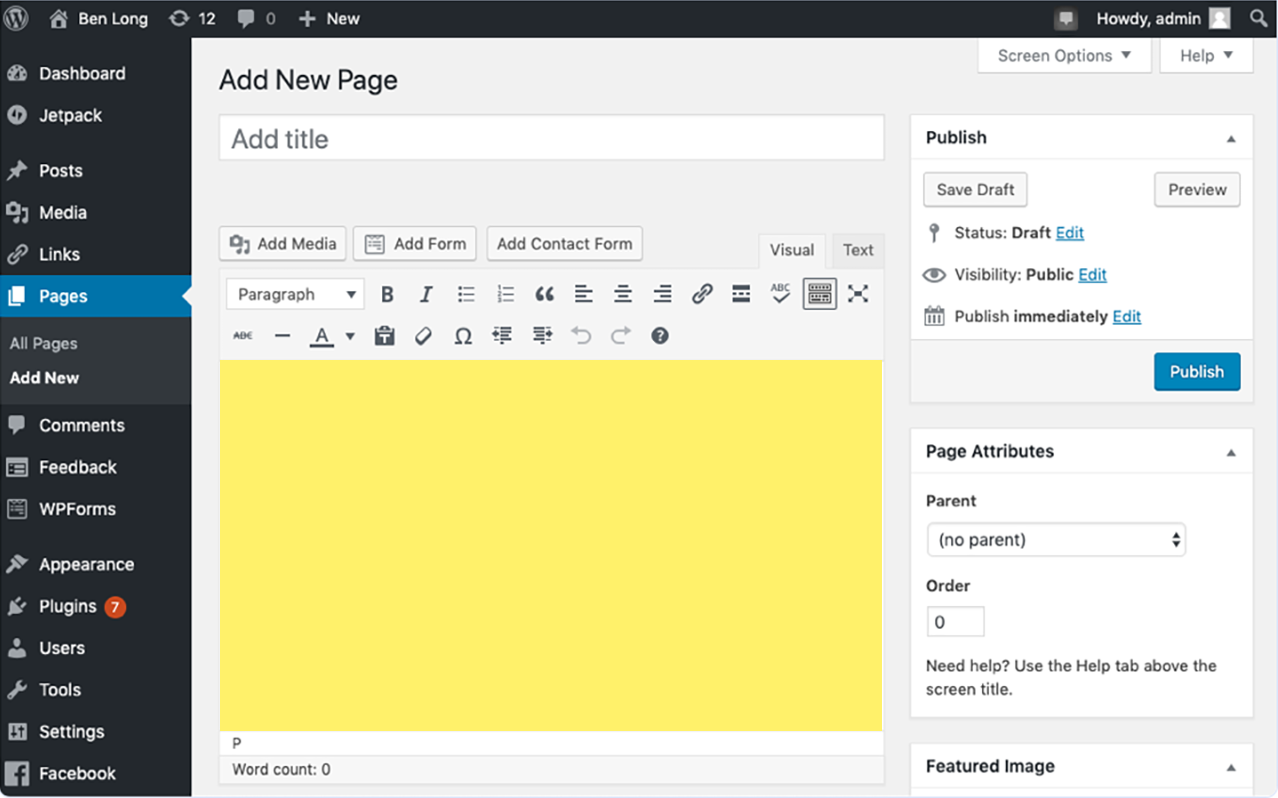Viewport: 1278px width, 798px height.
Task: Insert or edit a link
Action: pyautogui.click(x=702, y=294)
